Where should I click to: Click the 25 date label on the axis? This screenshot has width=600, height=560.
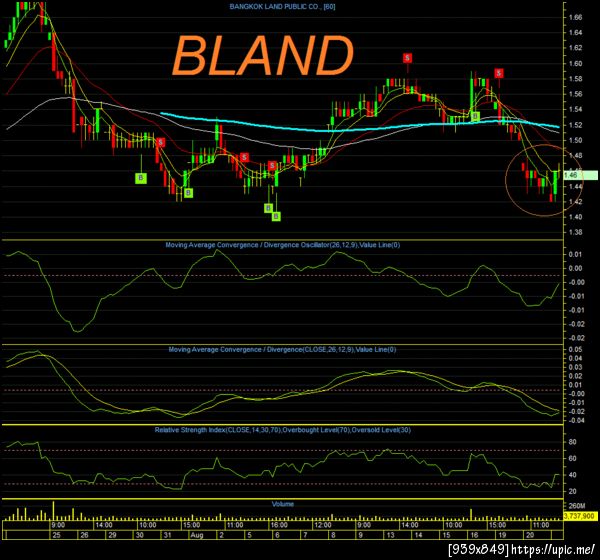point(57,535)
